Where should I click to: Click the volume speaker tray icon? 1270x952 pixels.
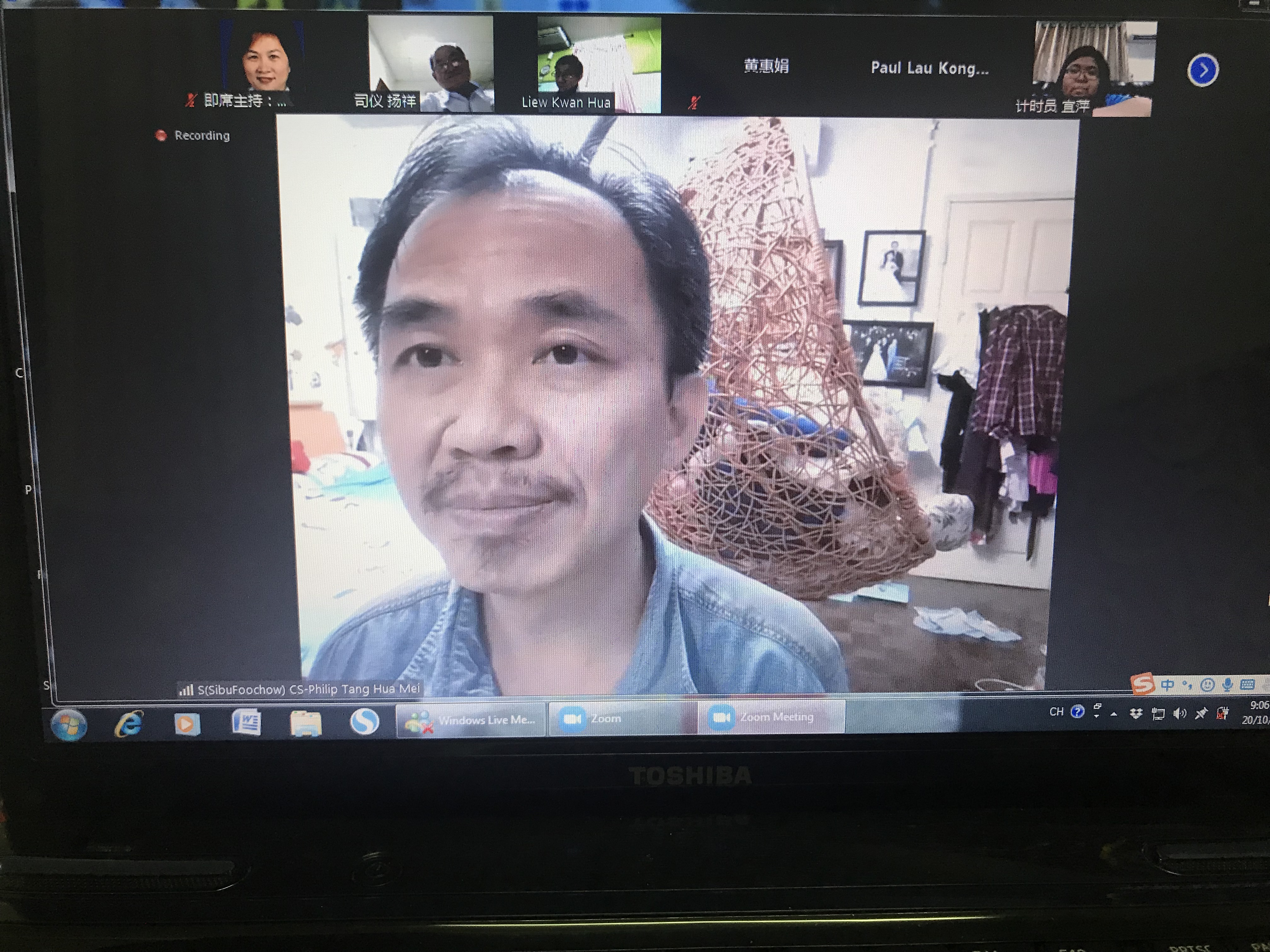pos(1179,714)
